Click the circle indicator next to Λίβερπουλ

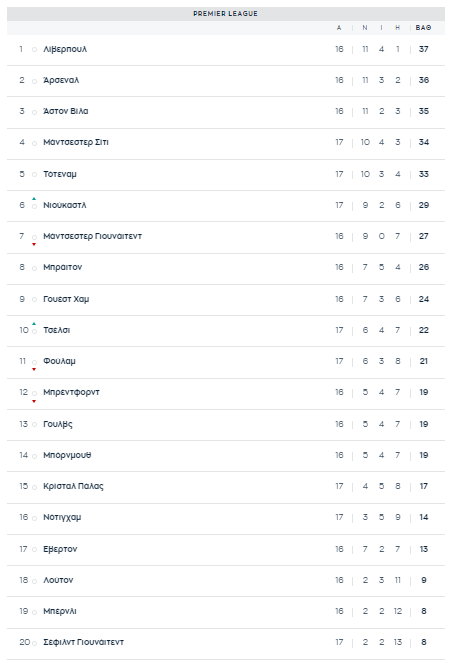click(34, 50)
